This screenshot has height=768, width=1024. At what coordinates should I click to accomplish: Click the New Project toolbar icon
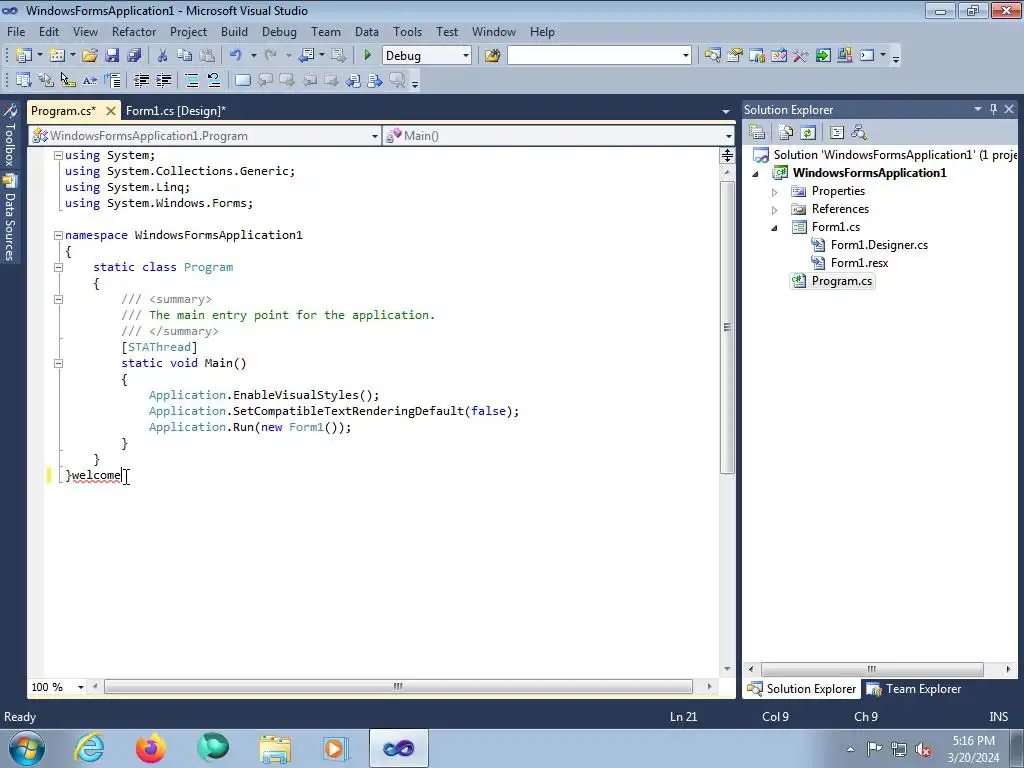tap(24, 56)
